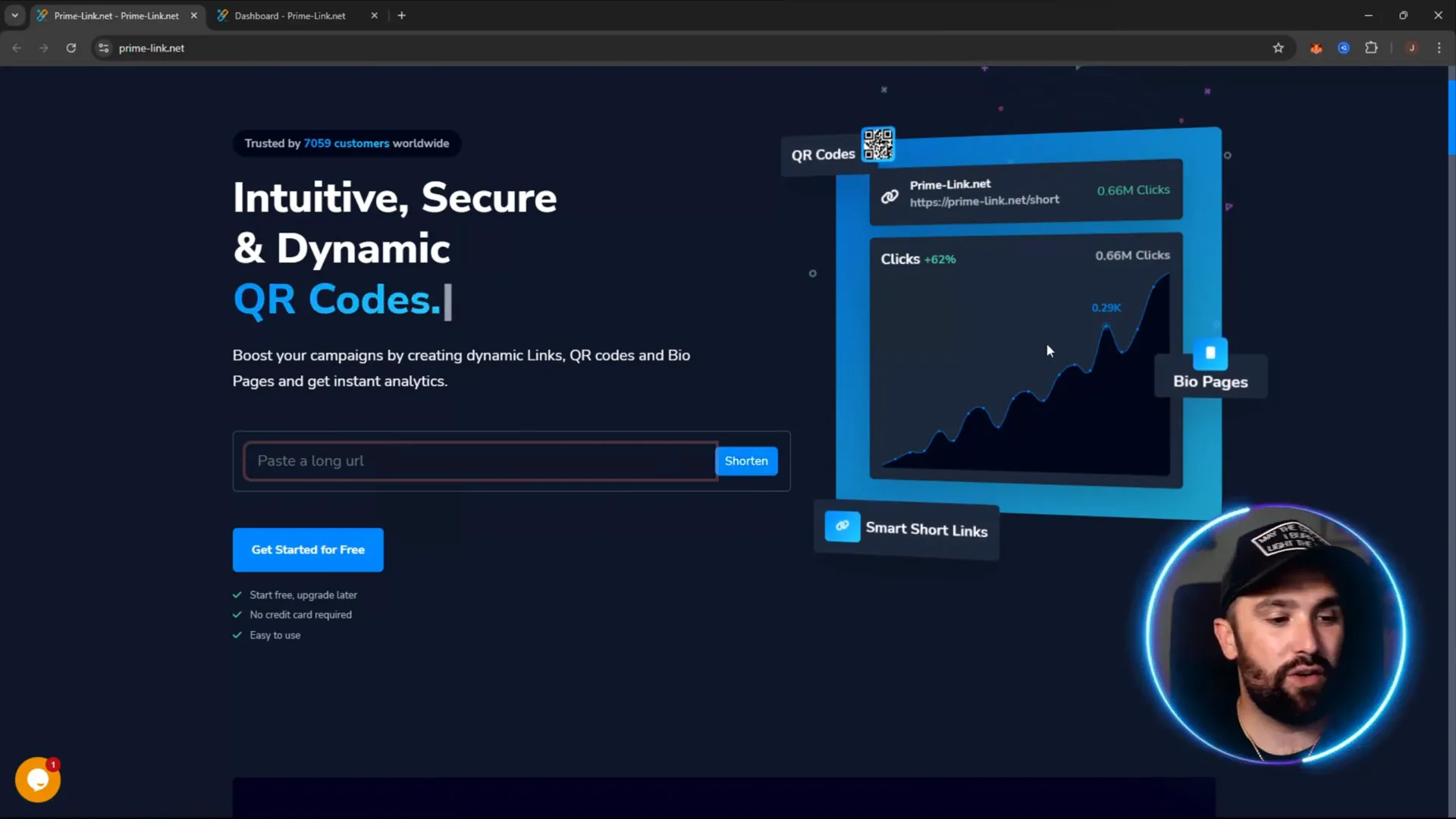
Task: Bookmark this page with the star icon
Action: 1279,48
